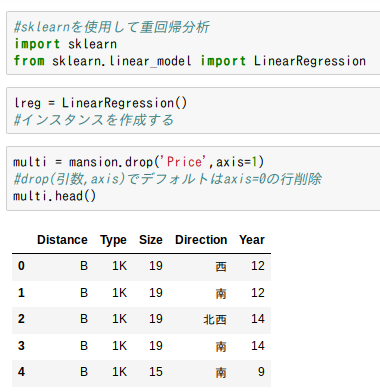Click the Size column header
This screenshot has height=392, width=380.
pos(151,240)
